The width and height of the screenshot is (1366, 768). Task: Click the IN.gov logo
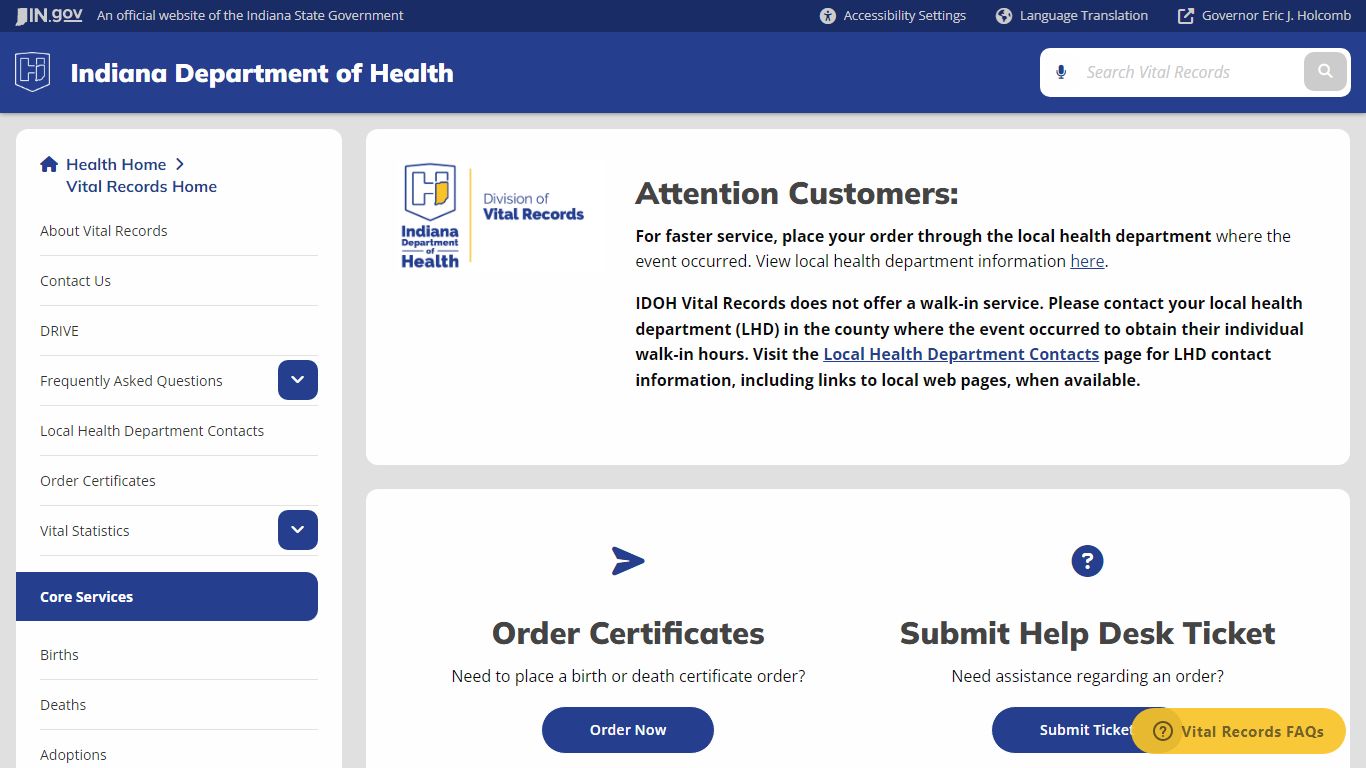point(49,15)
